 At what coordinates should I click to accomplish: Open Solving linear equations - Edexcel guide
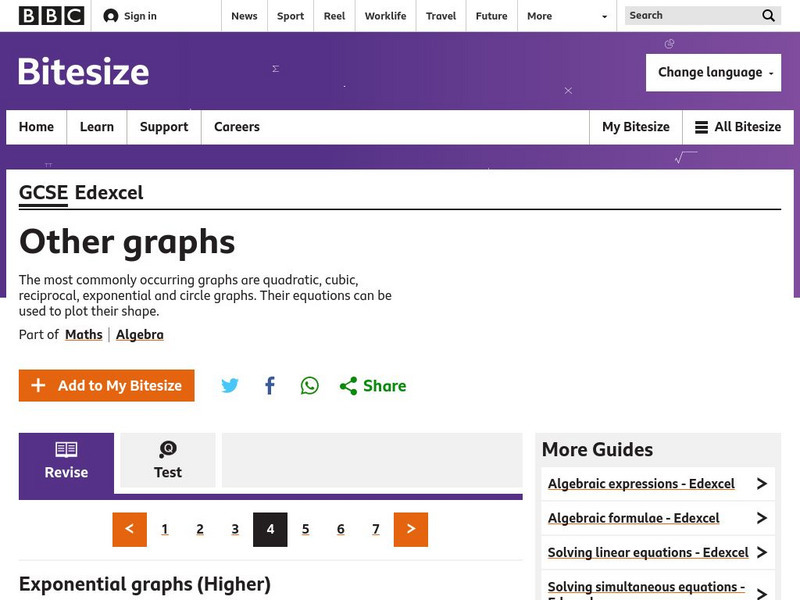tap(648, 553)
